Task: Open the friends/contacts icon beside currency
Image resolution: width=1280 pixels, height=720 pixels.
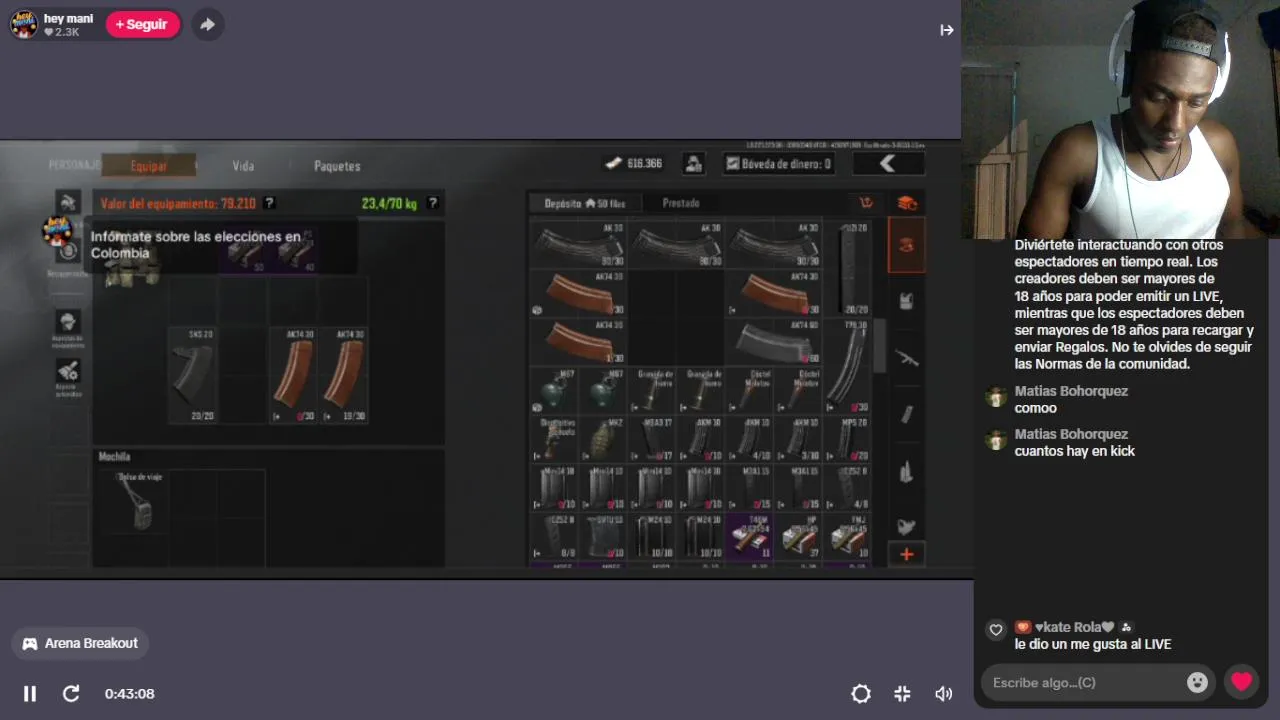Action: pos(693,163)
